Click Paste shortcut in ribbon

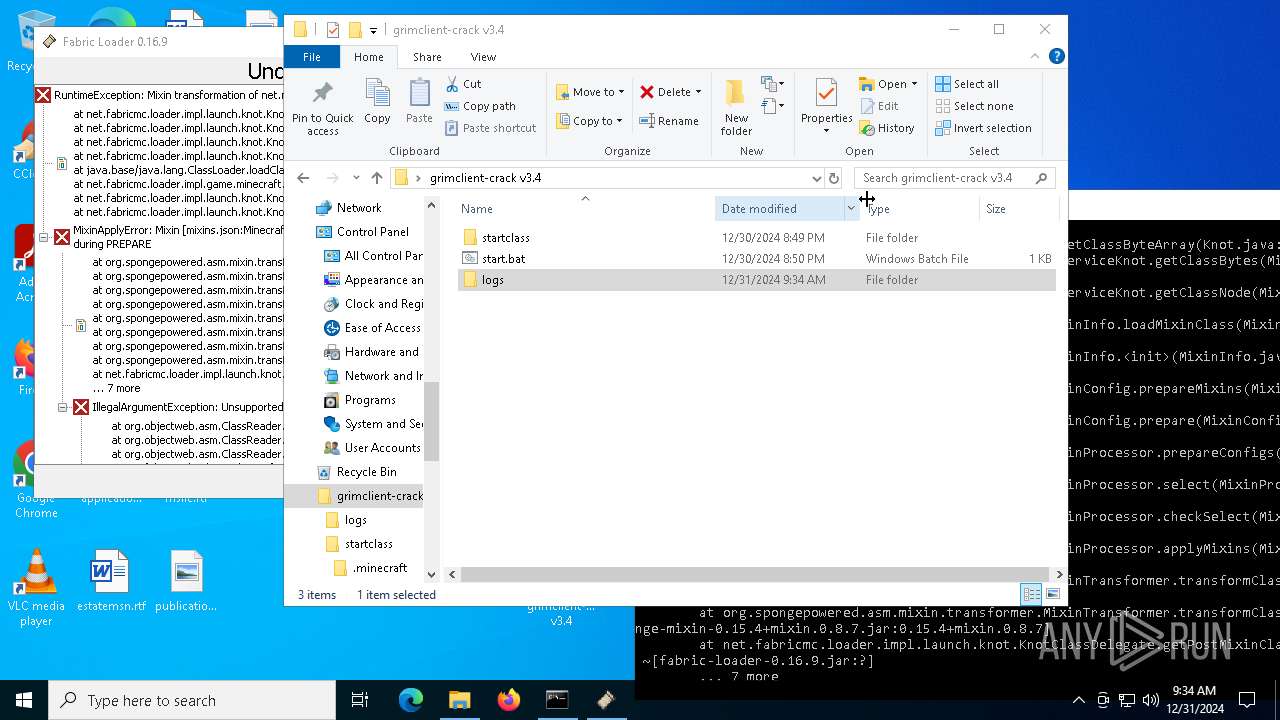490,128
